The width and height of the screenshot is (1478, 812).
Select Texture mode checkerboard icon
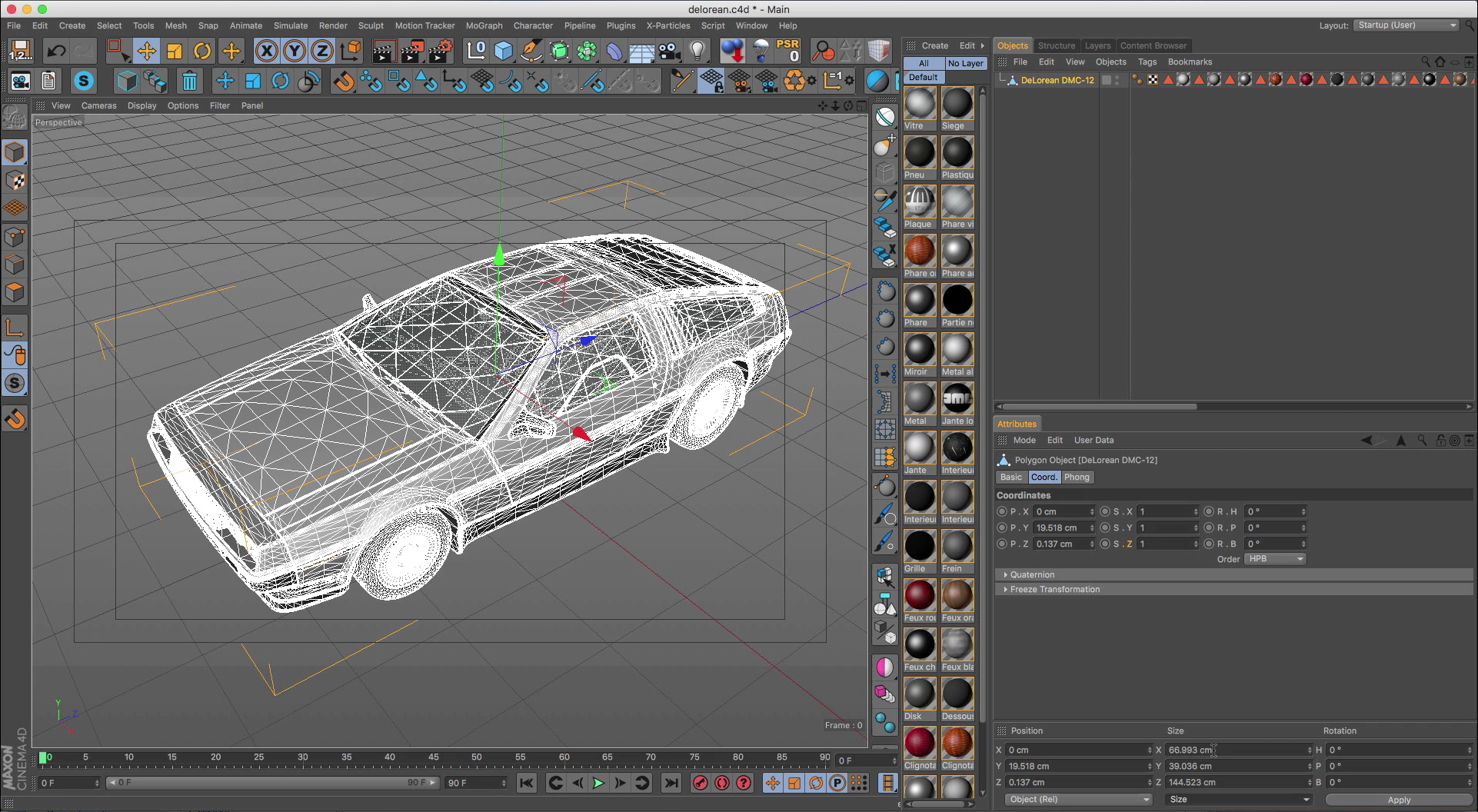pos(15,181)
